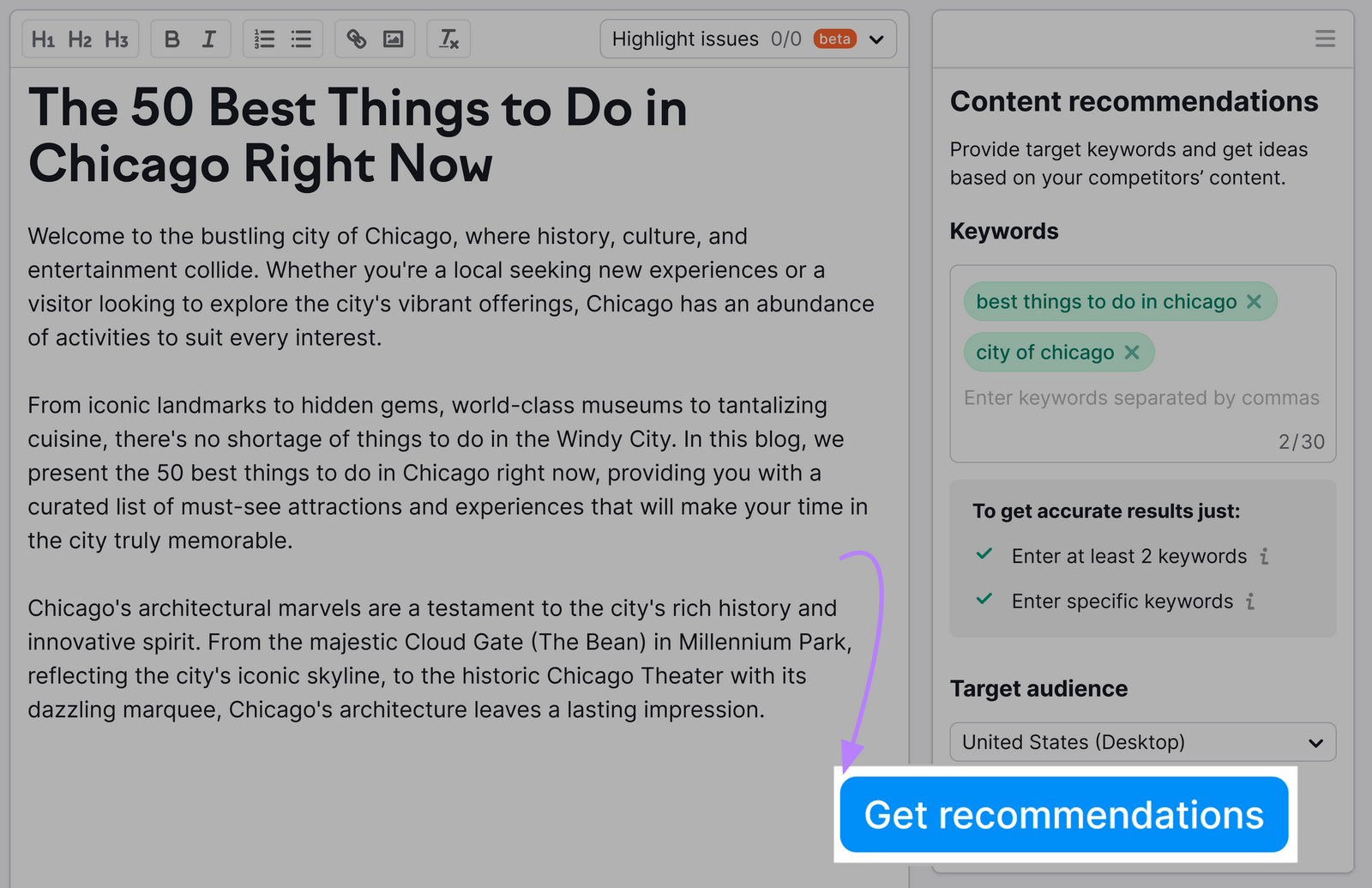Apply italic formatting
Screen dimensions: 1372x888
pos(208,39)
